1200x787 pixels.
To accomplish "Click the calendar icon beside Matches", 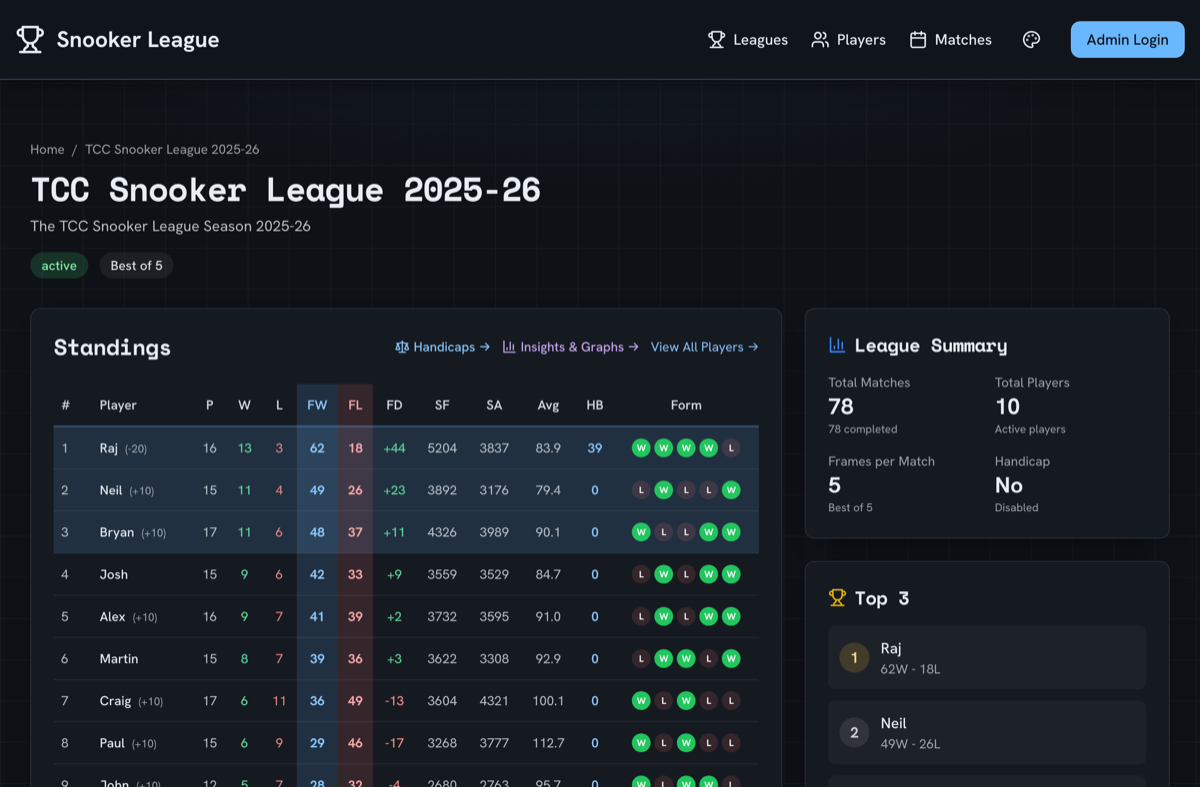I will (918, 40).
